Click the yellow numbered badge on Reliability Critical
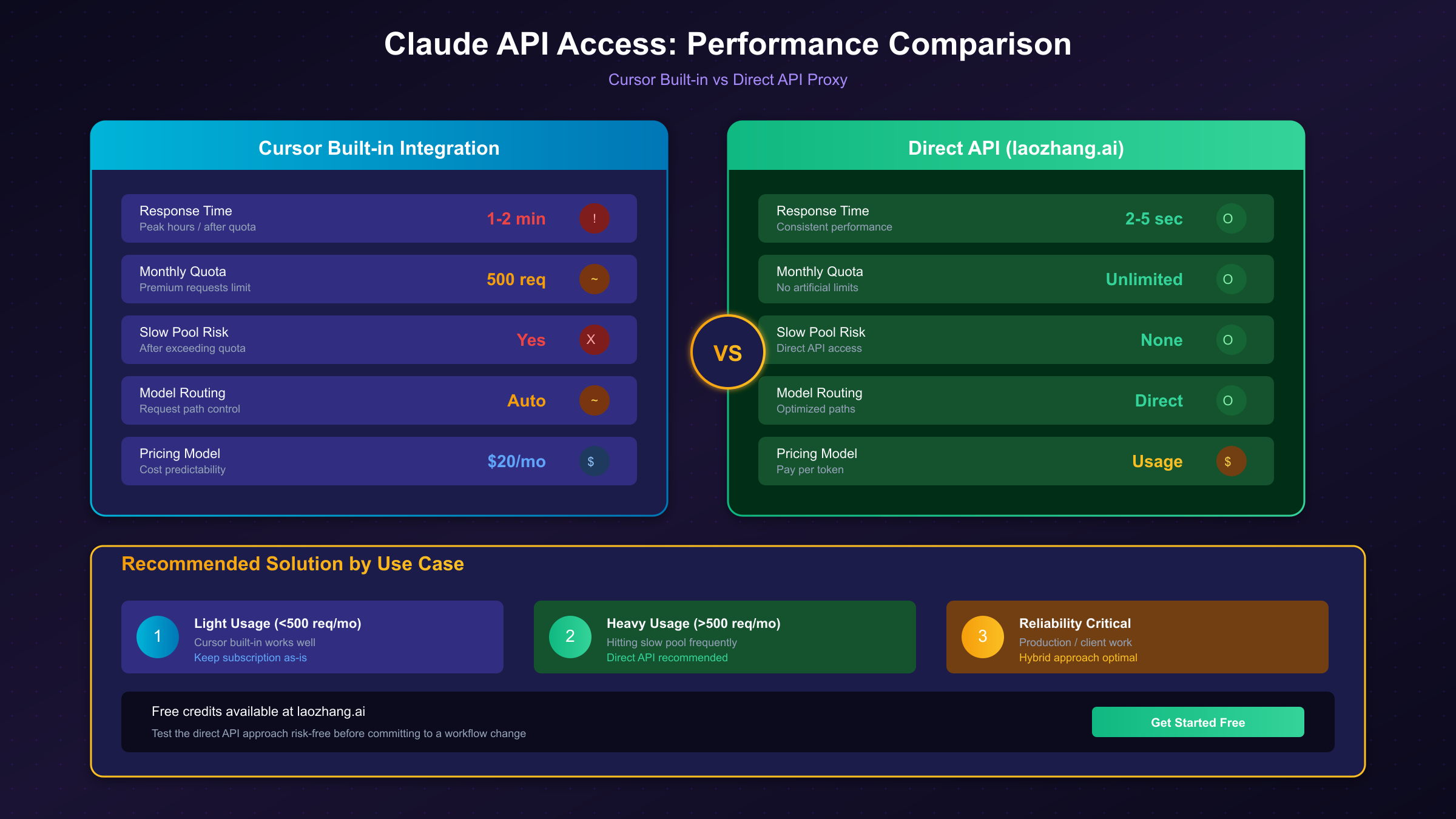This screenshot has width=1456, height=819. 982,637
